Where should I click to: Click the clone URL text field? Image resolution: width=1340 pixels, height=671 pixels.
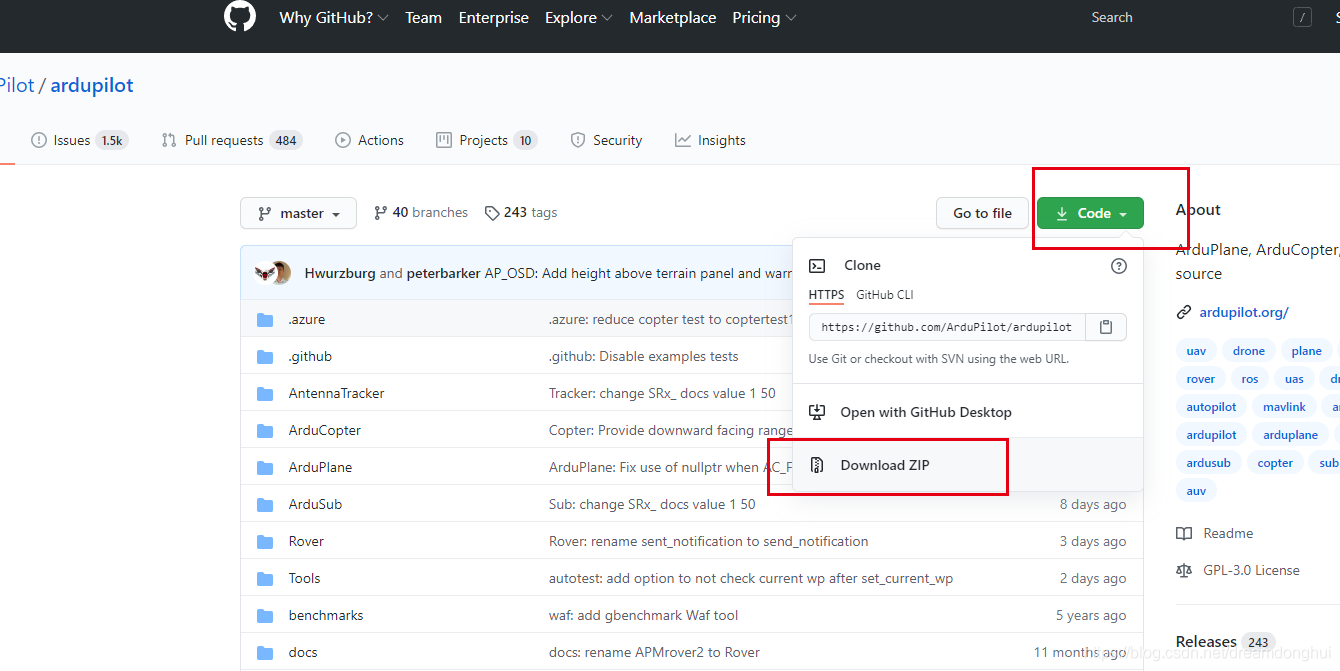pos(947,327)
